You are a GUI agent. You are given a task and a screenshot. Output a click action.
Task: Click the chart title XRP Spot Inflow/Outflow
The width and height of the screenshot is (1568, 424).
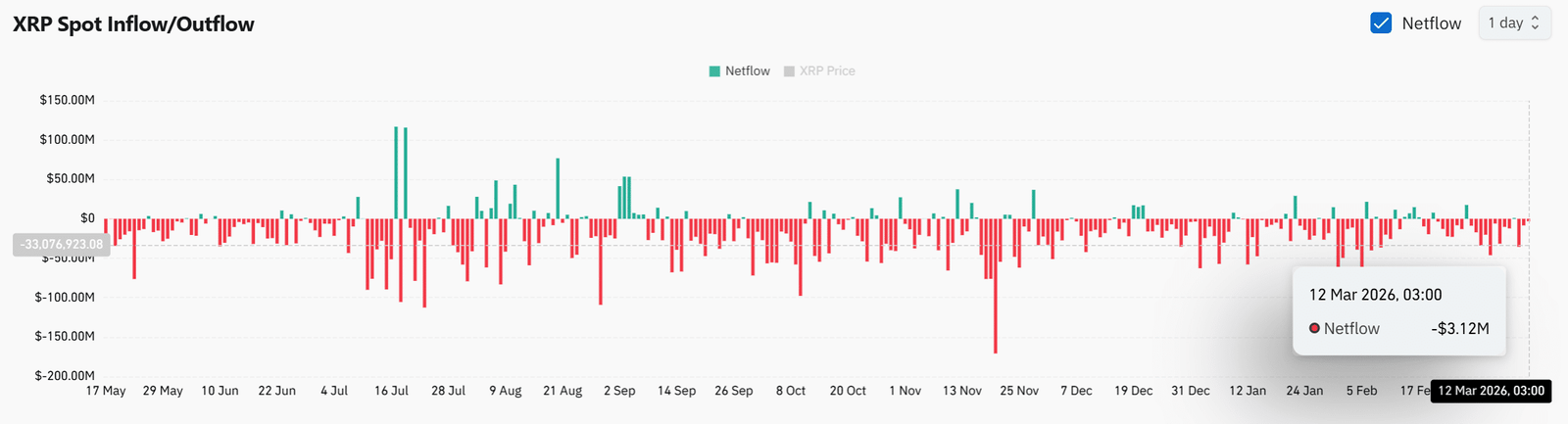pyautogui.click(x=133, y=24)
